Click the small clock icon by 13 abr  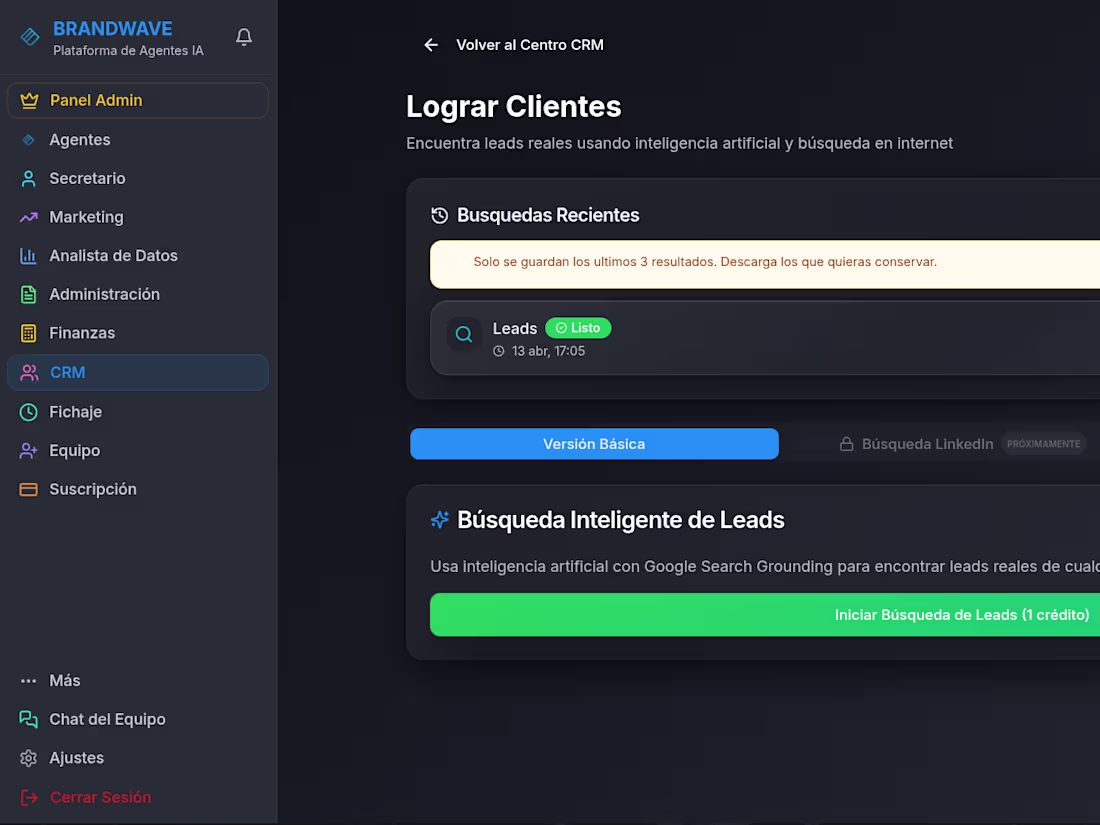coord(499,351)
